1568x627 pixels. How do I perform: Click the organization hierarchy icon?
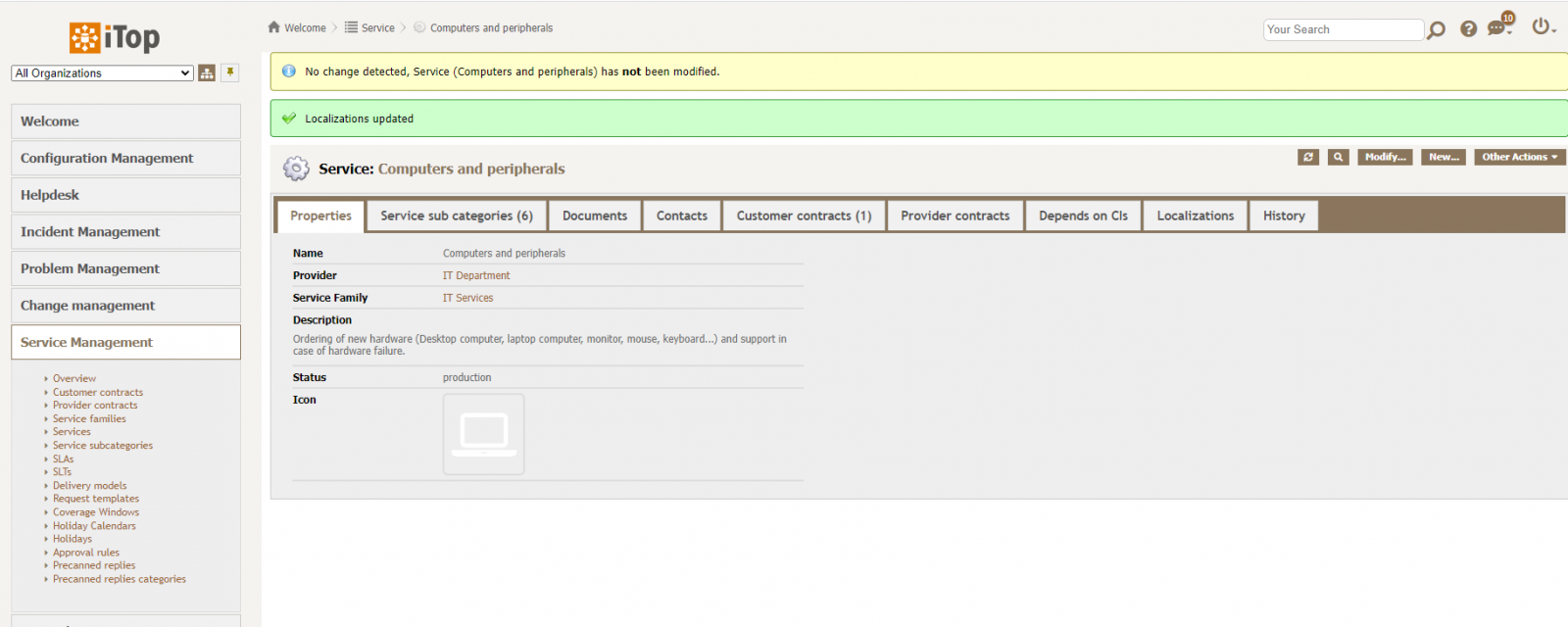(x=207, y=73)
